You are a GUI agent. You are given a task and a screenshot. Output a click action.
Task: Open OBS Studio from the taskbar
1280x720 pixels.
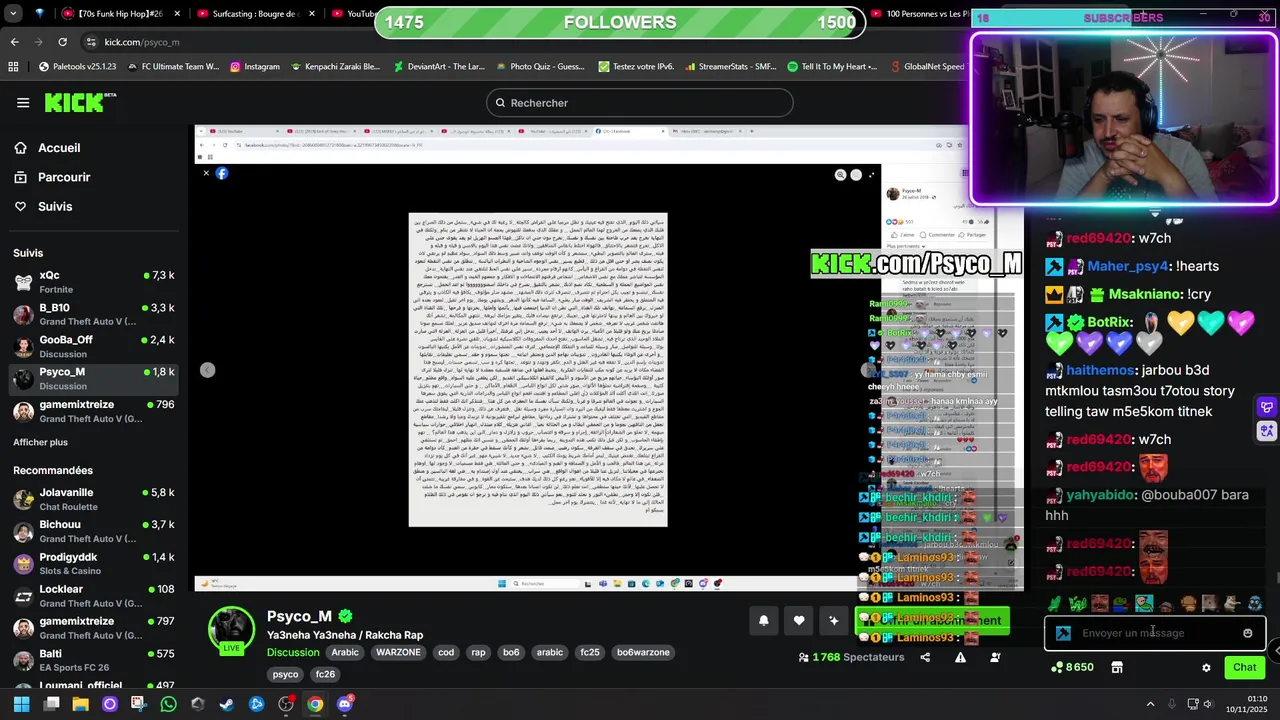[x=286, y=704]
